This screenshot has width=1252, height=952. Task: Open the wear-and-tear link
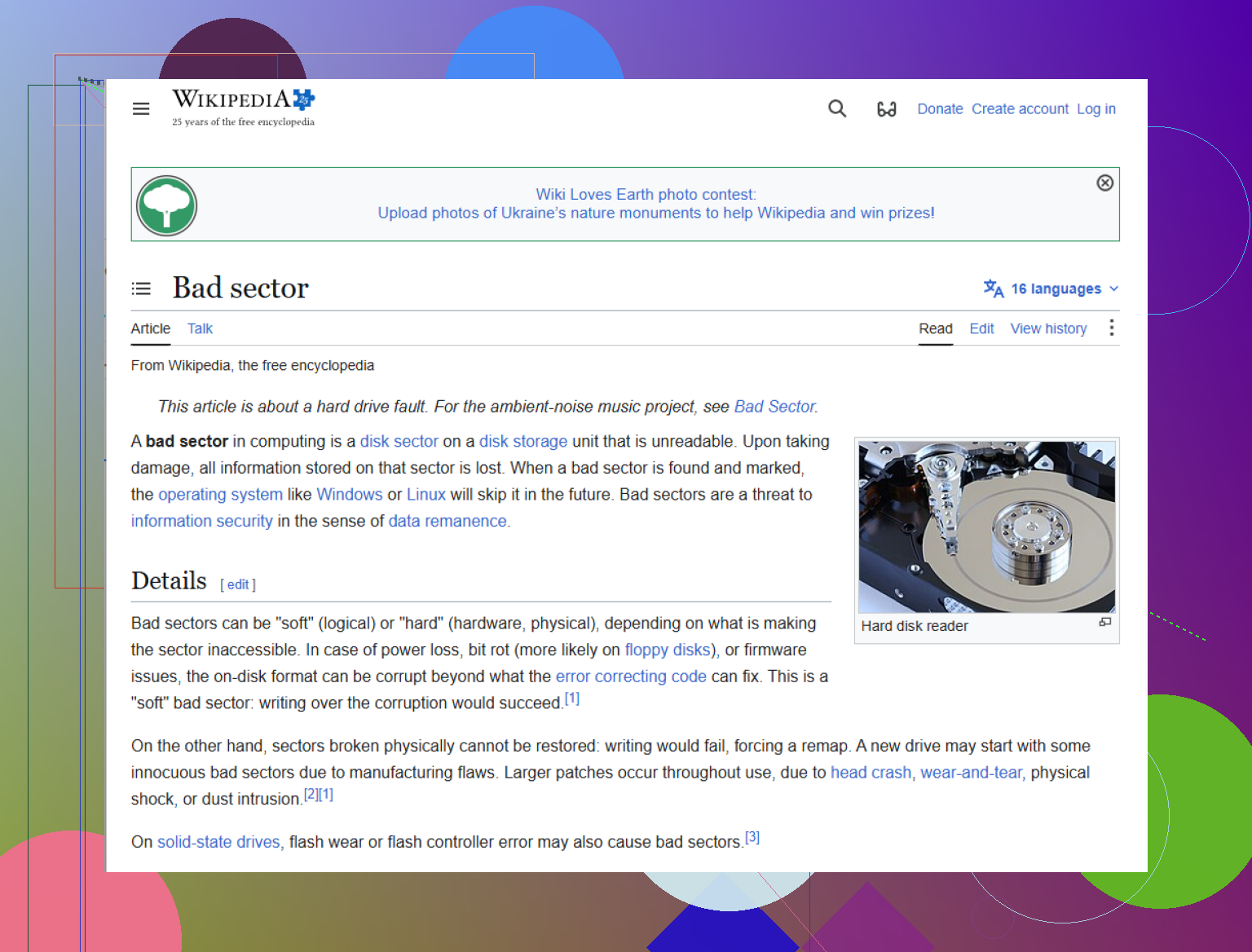(x=971, y=772)
